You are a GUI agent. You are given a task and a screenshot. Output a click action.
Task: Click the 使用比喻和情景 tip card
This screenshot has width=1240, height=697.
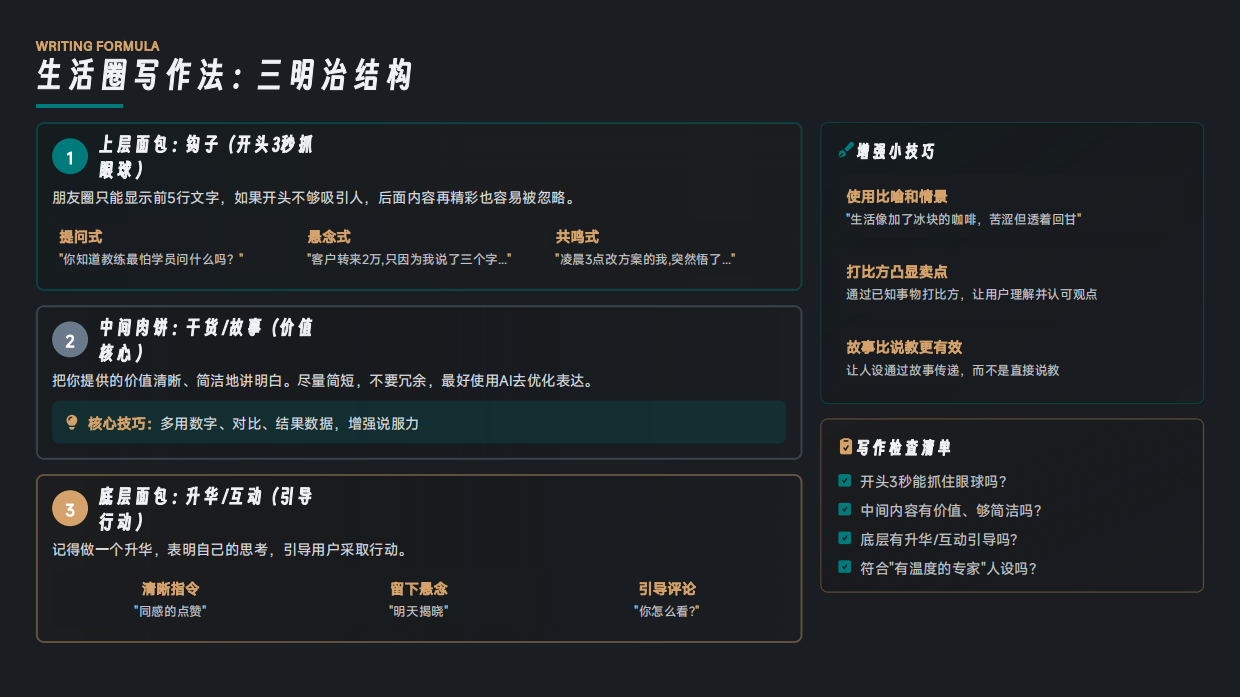pyautogui.click(x=1012, y=207)
